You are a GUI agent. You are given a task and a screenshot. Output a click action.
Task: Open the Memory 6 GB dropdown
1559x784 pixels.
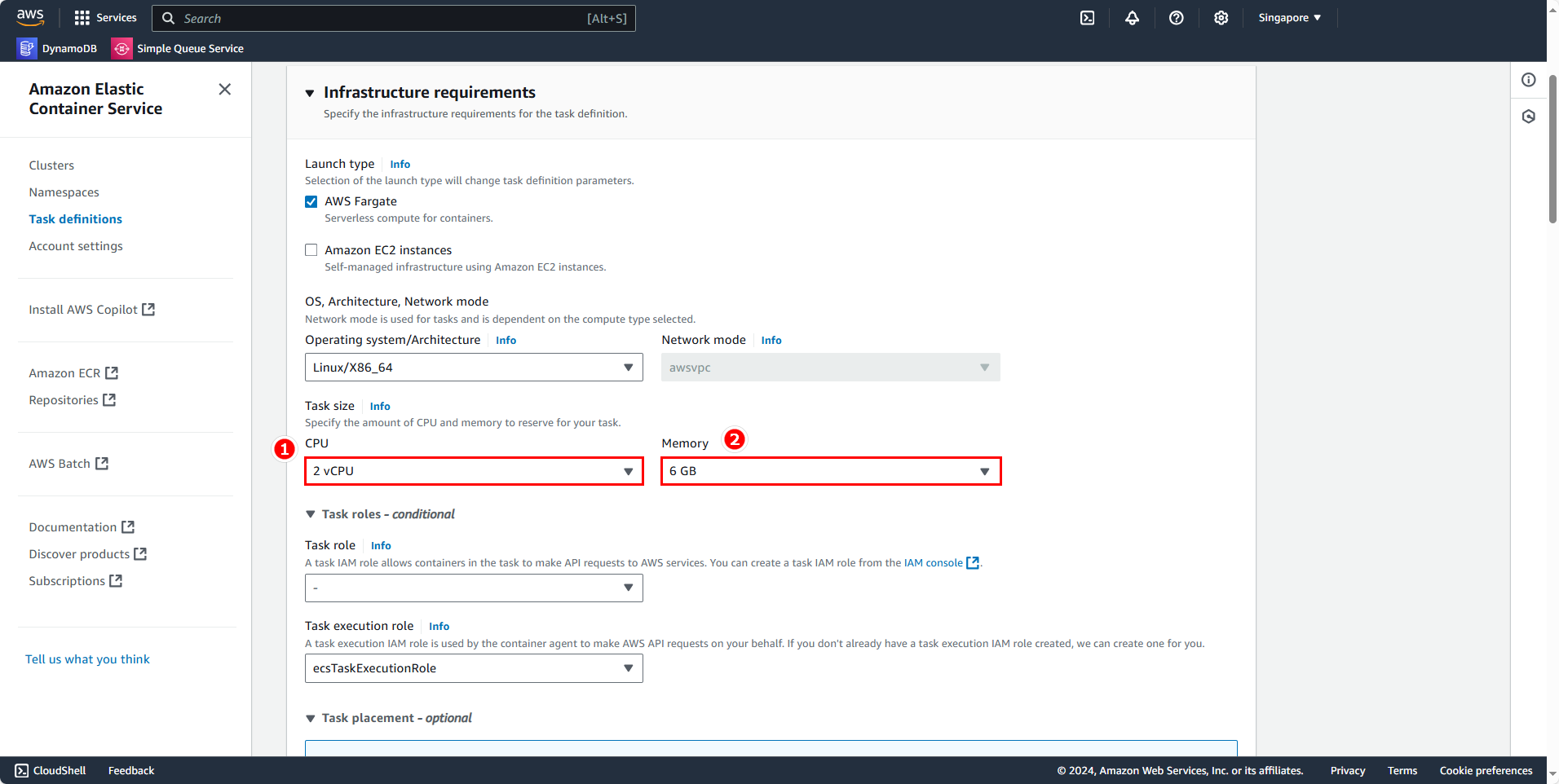click(831, 471)
